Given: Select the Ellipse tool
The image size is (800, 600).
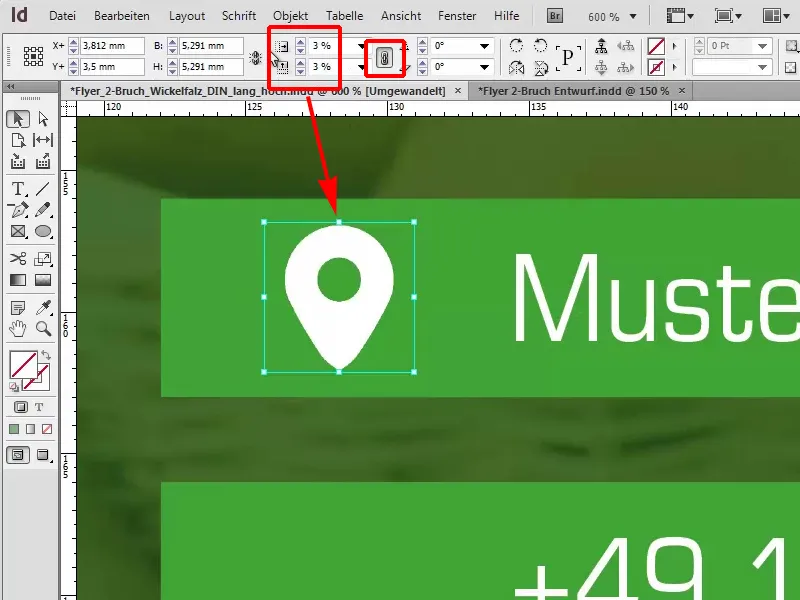Looking at the screenshot, I should pos(43,231).
